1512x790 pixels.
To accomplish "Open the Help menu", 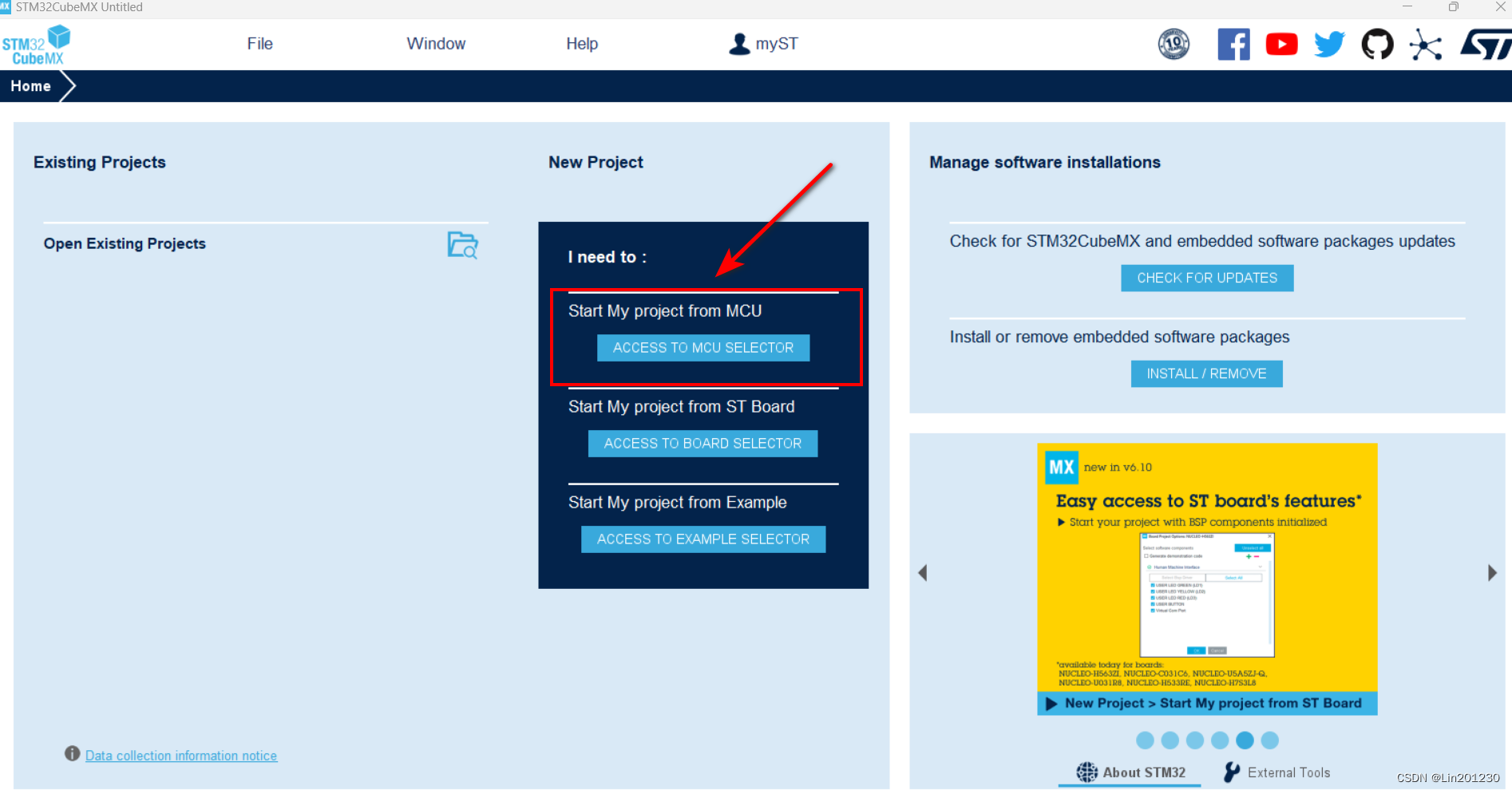I will pyautogui.click(x=582, y=44).
